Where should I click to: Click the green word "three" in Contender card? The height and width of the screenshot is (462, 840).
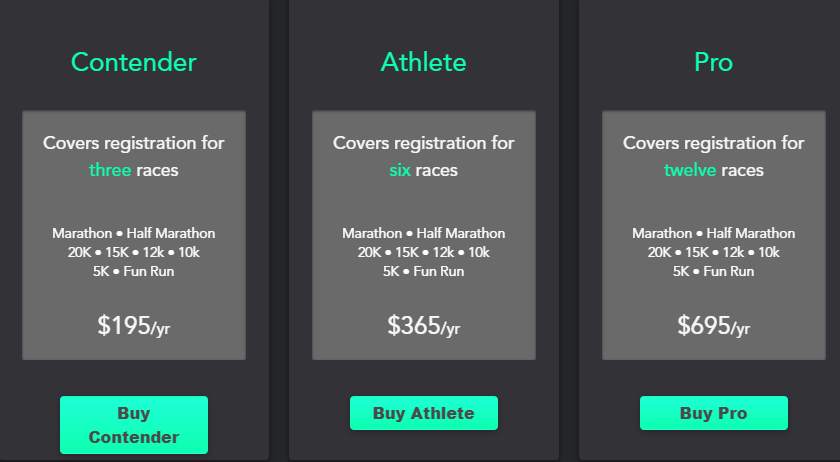pos(110,170)
